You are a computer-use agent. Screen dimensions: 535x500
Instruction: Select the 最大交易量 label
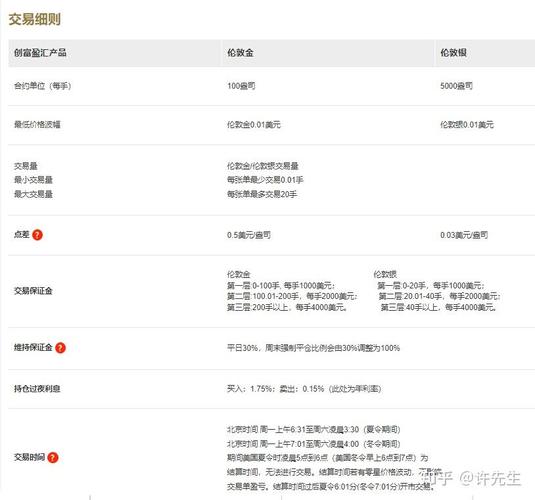tap(33, 194)
